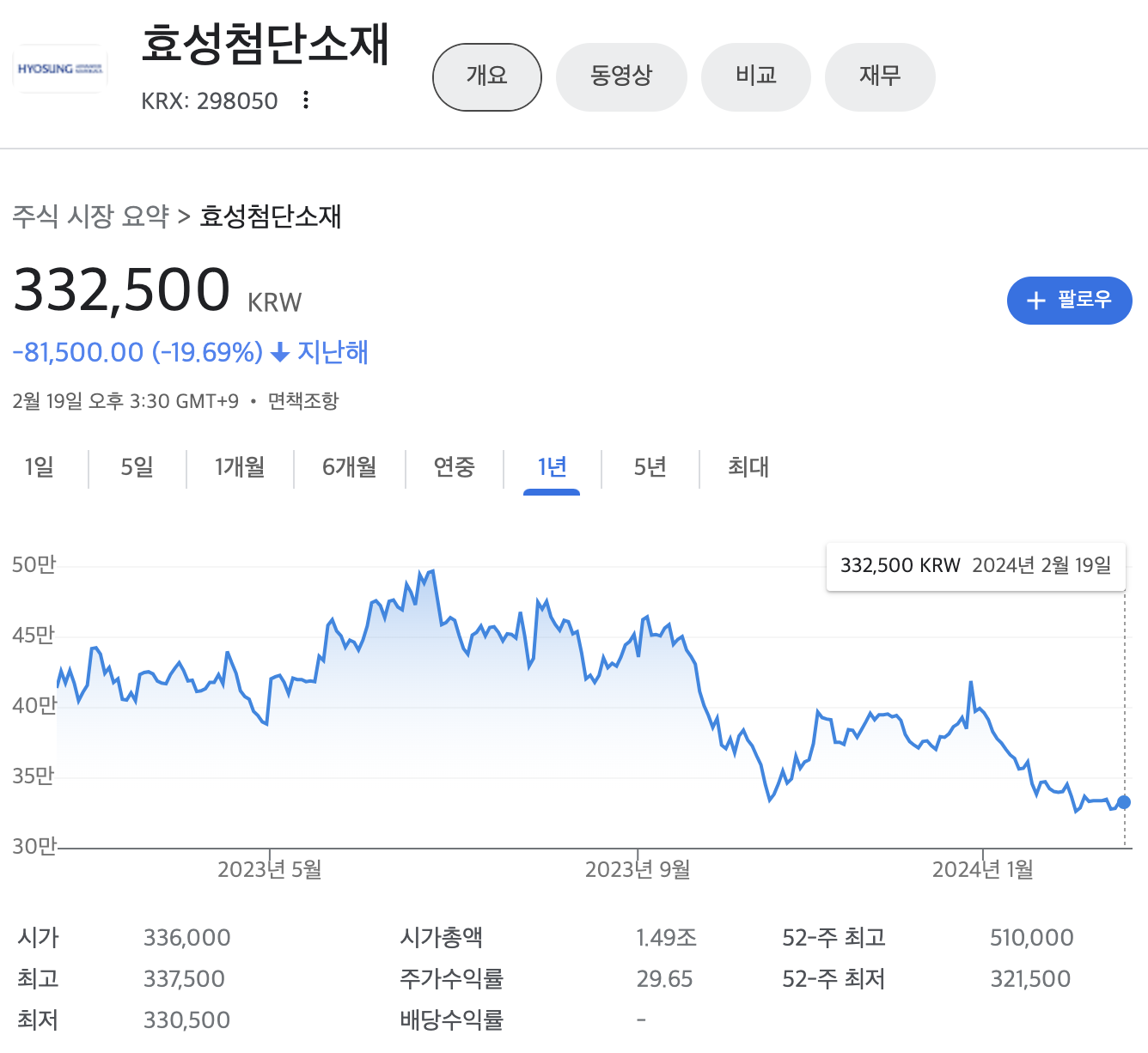Click the 시가 value 336,000
Screen dimensions: 1148x1053
[x=186, y=938]
